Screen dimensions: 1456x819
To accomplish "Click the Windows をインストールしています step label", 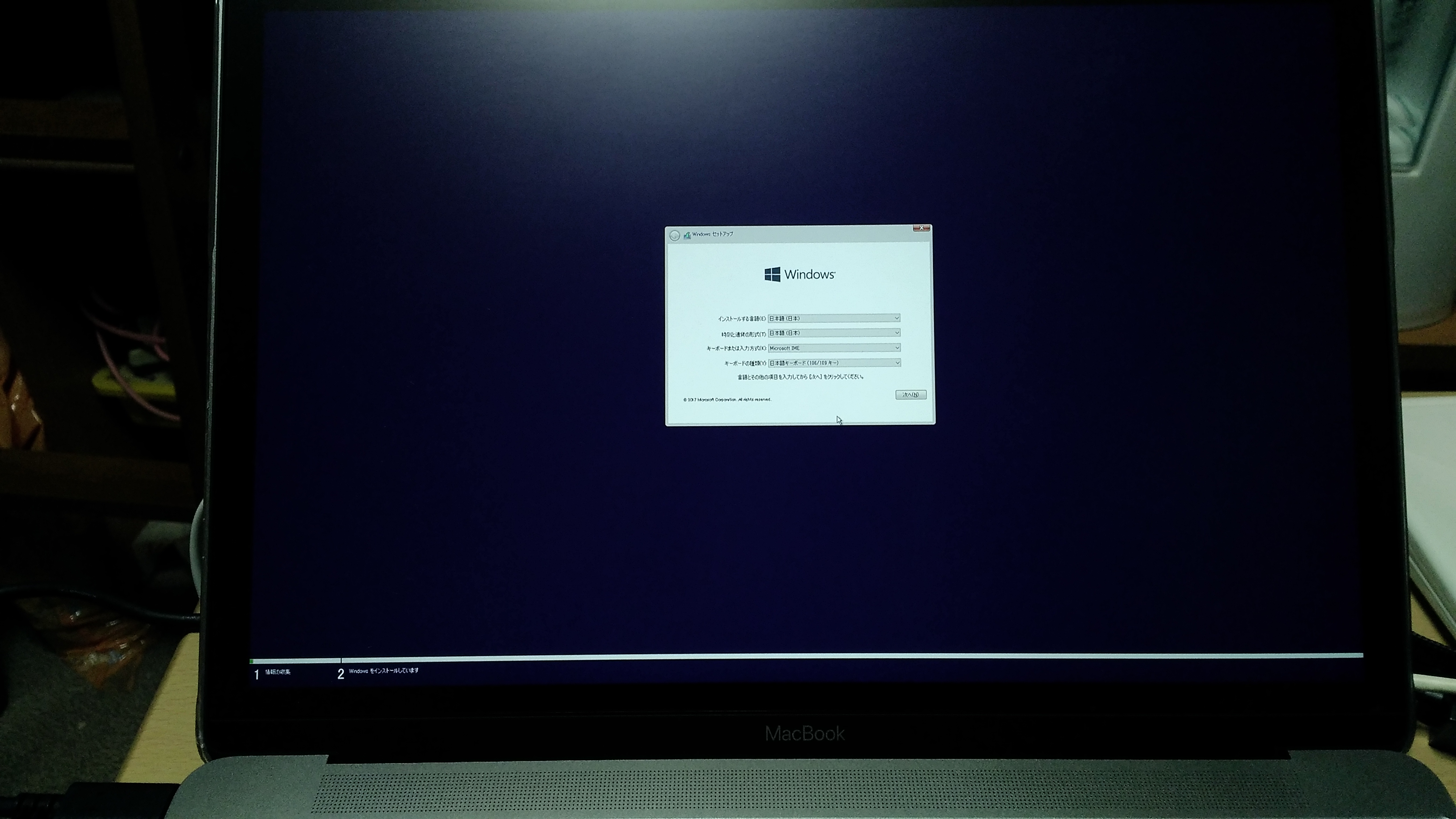I will coord(384,671).
